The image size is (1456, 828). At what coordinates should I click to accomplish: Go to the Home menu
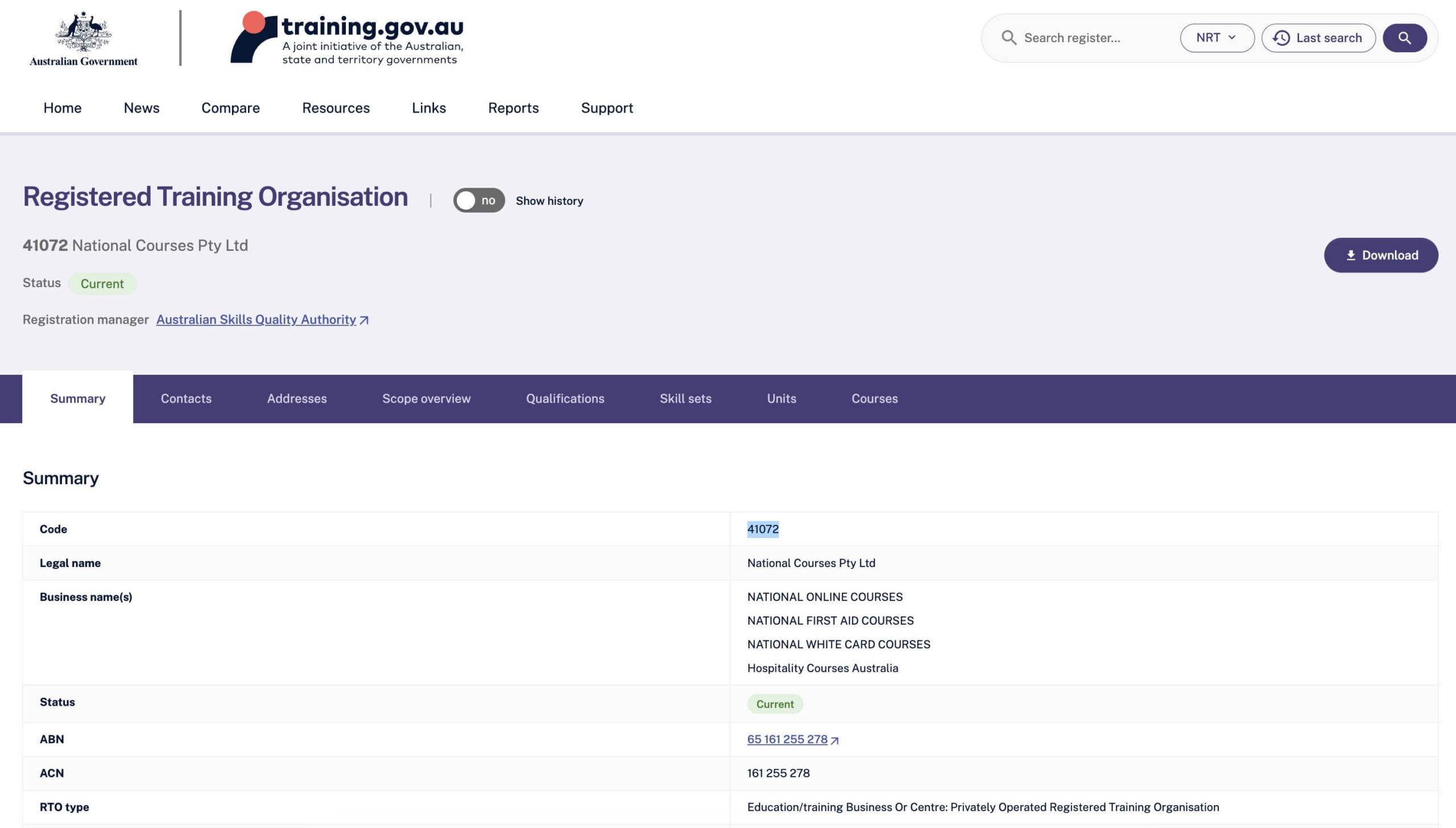63,108
